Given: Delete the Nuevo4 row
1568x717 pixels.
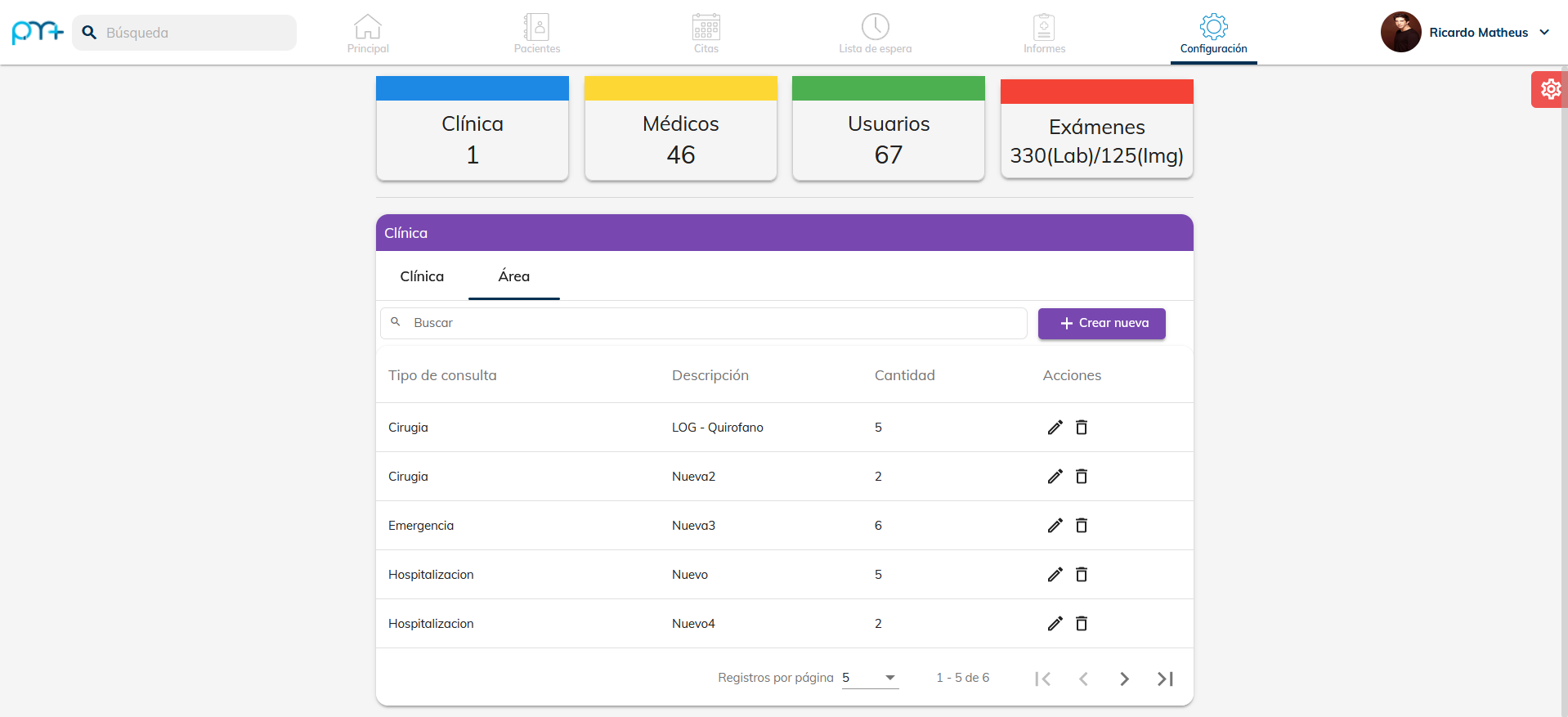Looking at the screenshot, I should click(x=1082, y=624).
